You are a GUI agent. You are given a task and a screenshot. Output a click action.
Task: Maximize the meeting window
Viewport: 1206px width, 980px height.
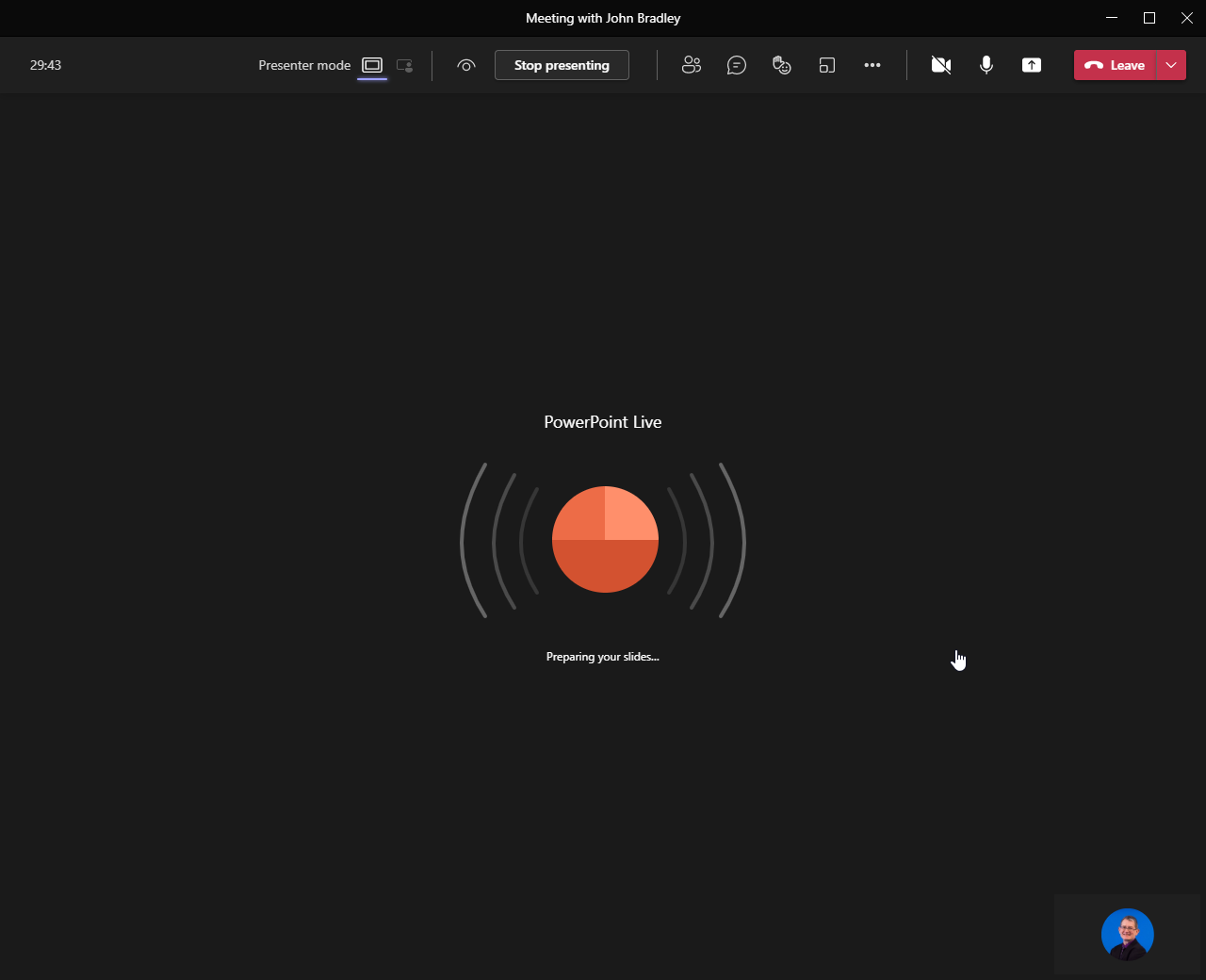[x=1149, y=18]
